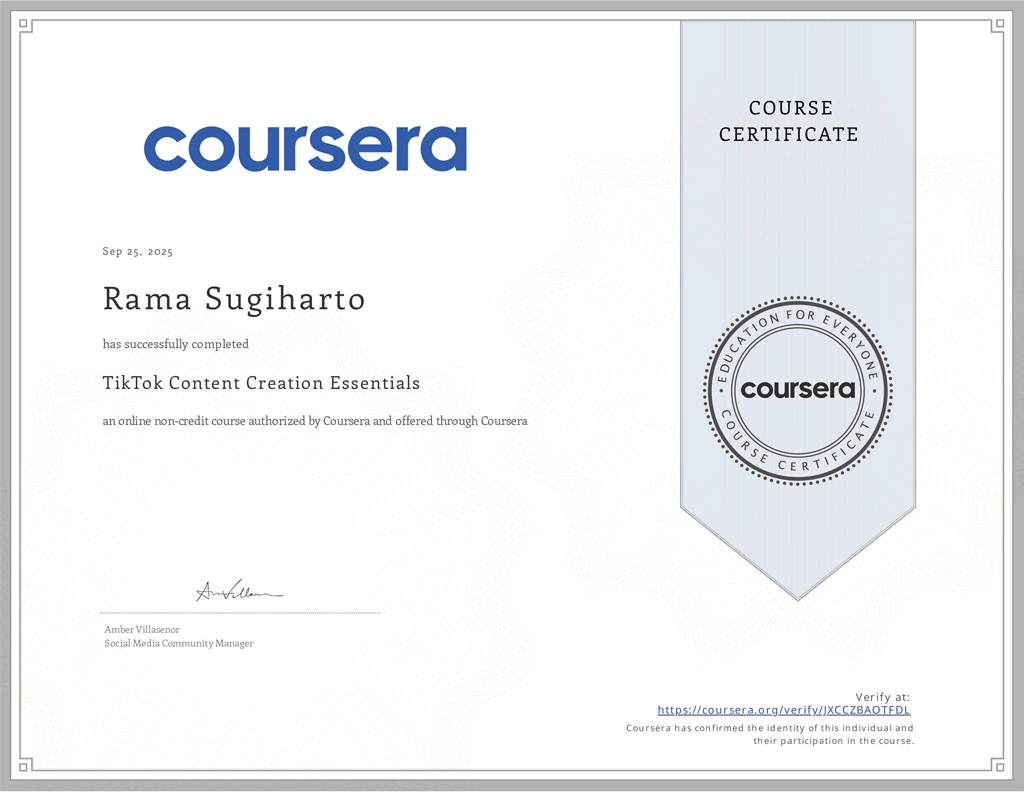The height and width of the screenshot is (792, 1024).
Task: Select the recipient name Rama Sugiharto
Action: coord(234,299)
